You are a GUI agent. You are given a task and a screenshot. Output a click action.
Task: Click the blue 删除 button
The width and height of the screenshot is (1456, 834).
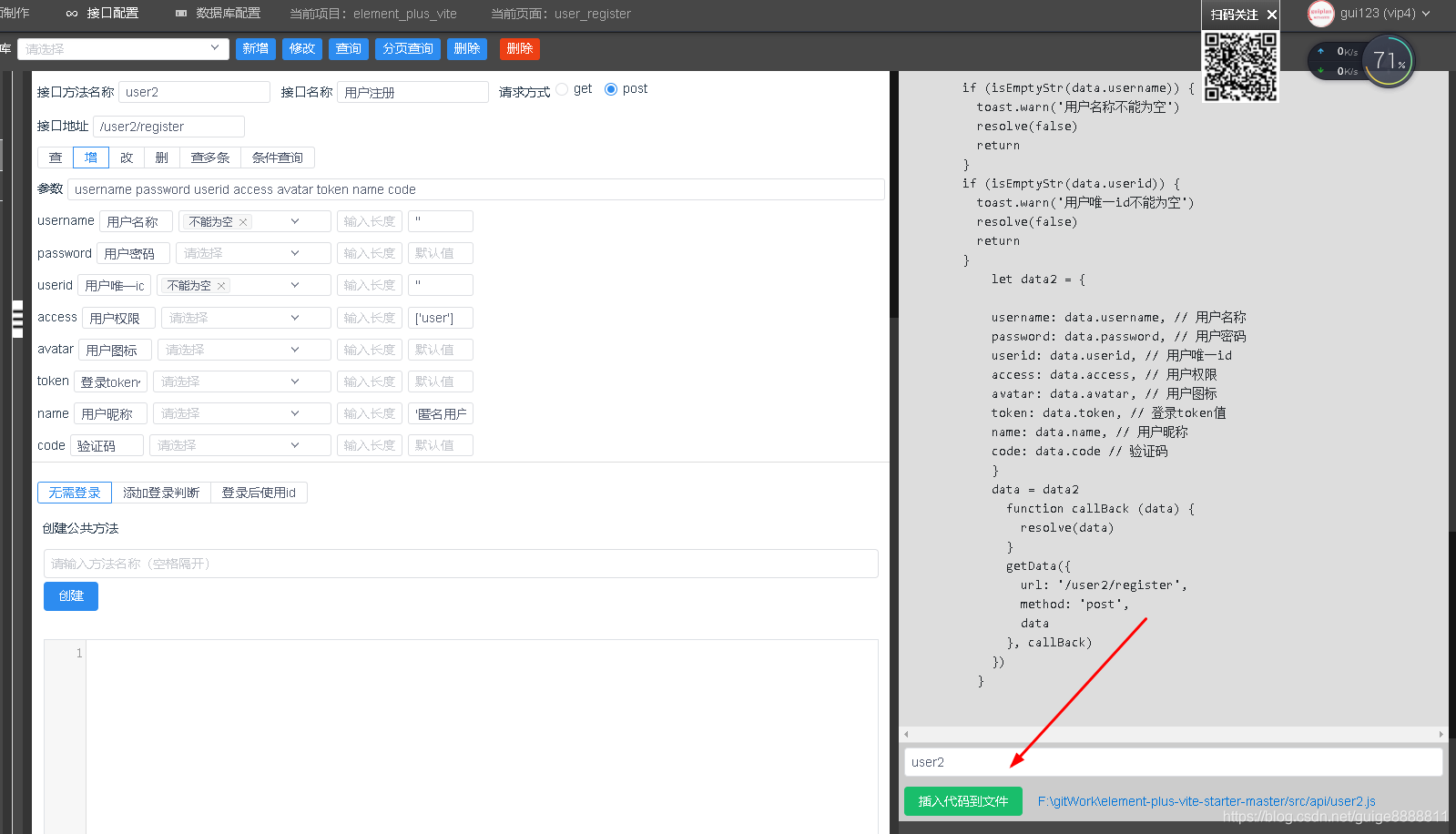467,49
